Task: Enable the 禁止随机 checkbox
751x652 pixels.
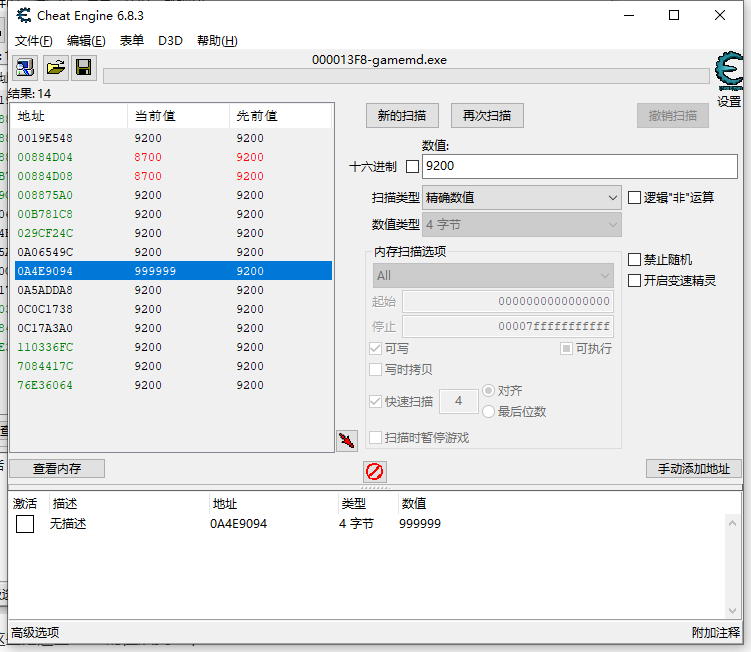Action: point(634,260)
